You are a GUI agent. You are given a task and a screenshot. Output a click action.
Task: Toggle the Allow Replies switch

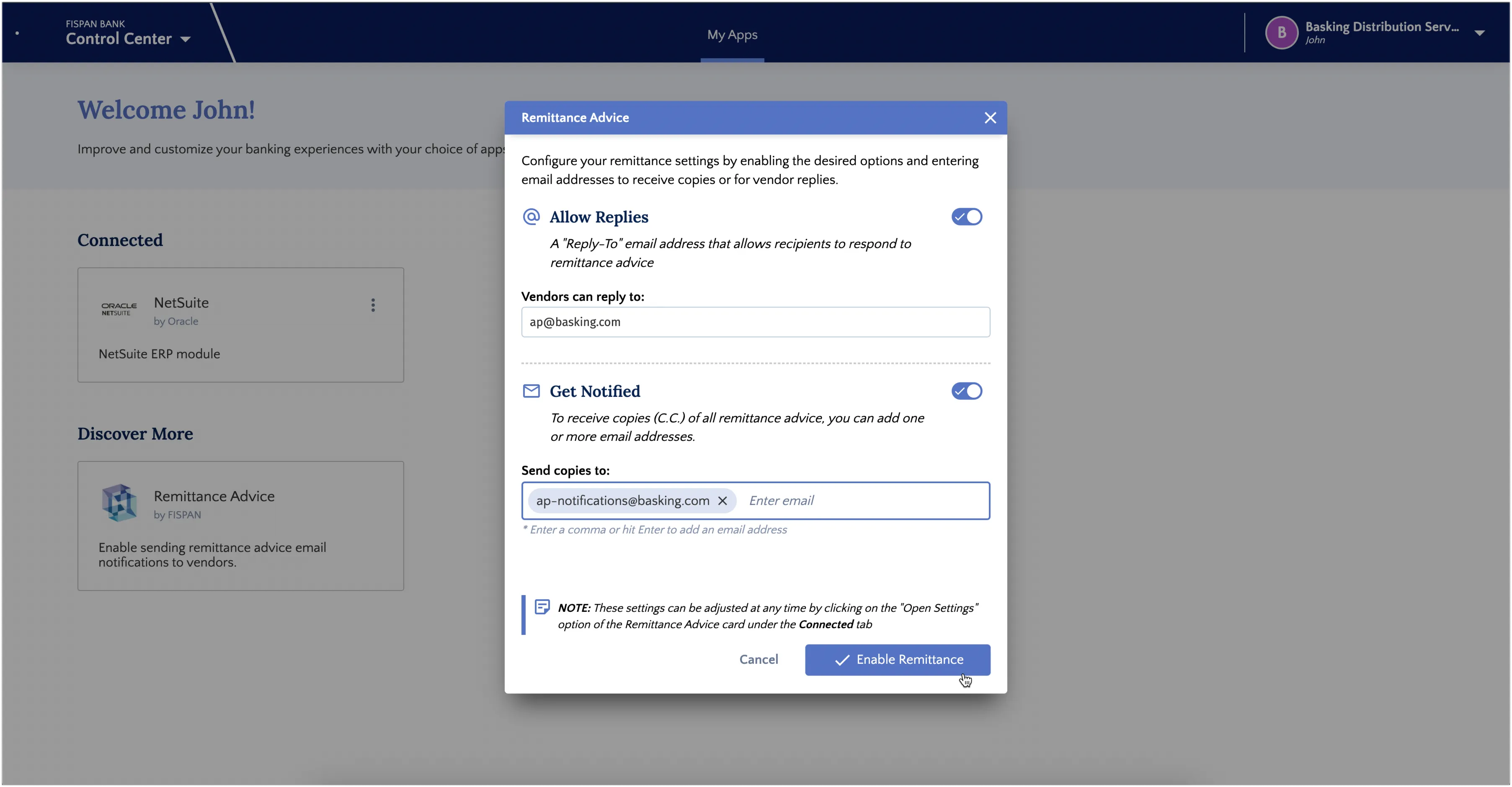[966, 217]
